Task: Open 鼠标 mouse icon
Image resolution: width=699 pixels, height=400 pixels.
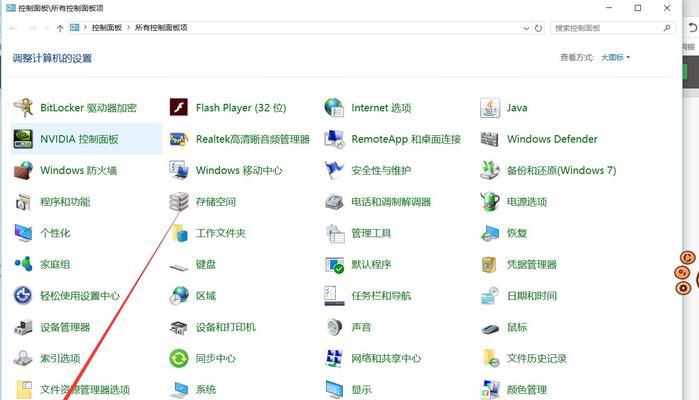Action: [490, 329]
